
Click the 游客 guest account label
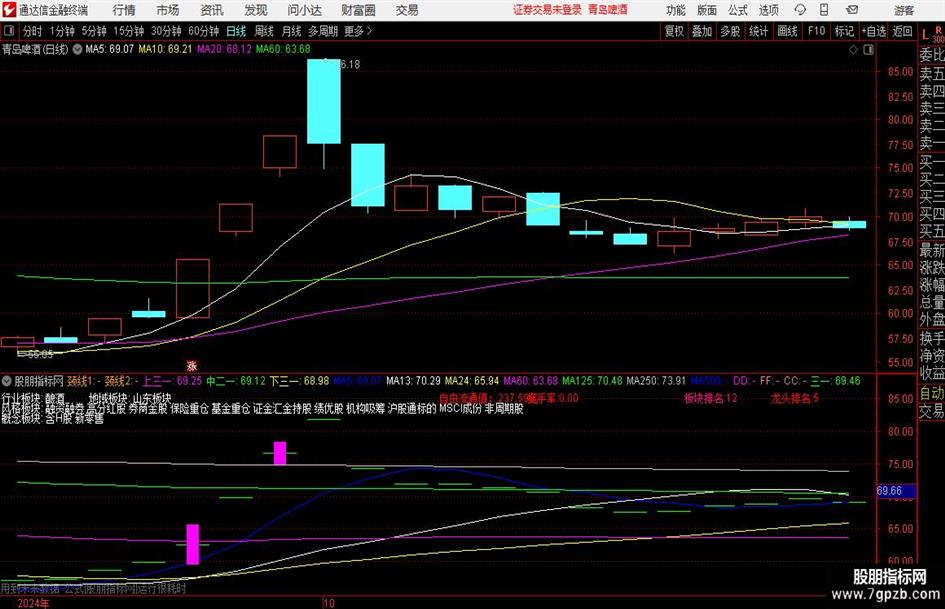point(904,10)
